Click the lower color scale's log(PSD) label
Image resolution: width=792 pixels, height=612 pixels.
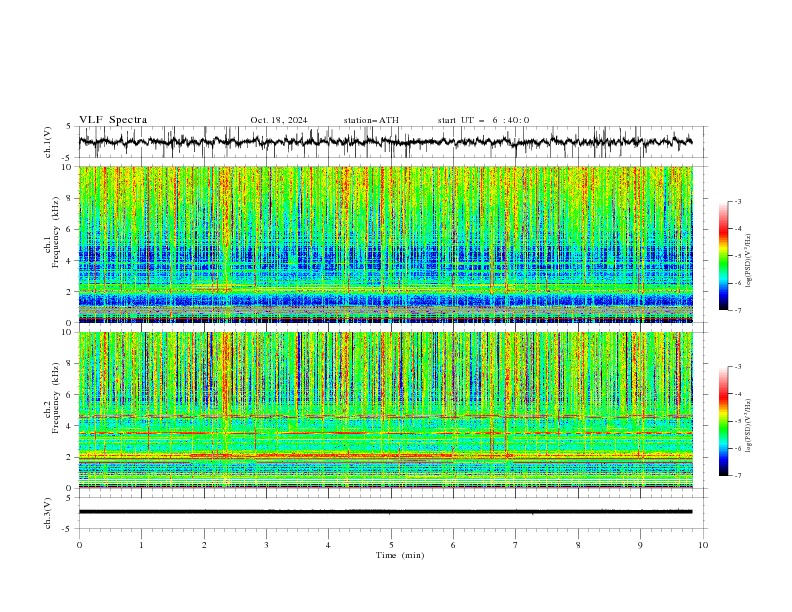pyautogui.click(x=749, y=426)
